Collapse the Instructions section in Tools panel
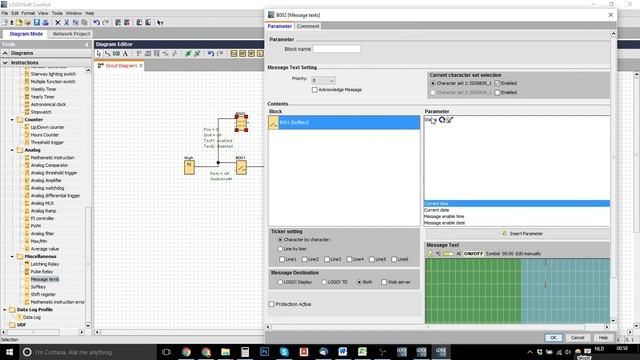 coord(5,62)
